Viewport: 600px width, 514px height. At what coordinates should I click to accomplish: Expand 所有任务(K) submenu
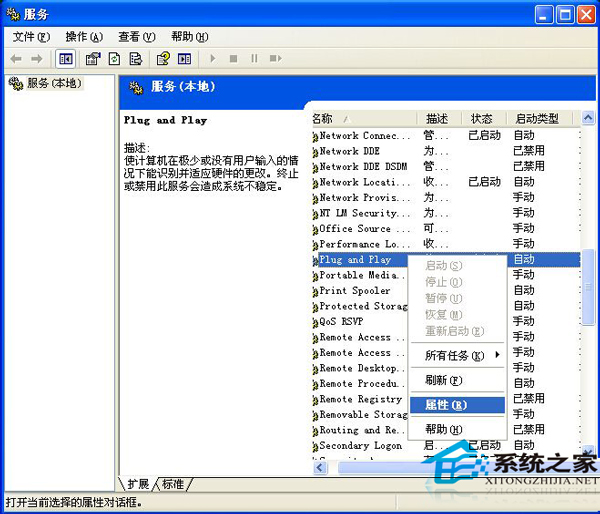point(457,356)
